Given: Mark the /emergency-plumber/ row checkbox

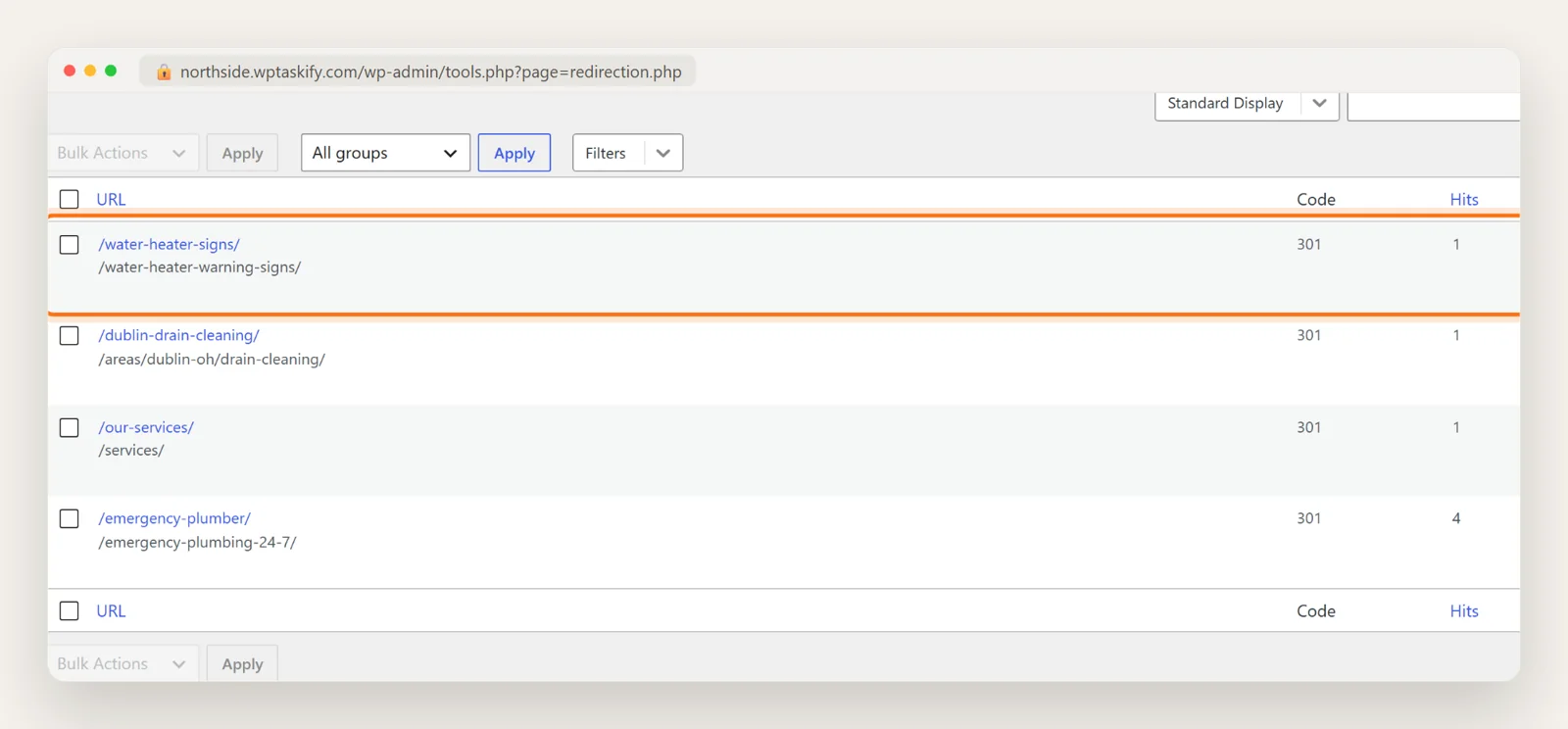Looking at the screenshot, I should pyautogui.click(x=69, y=518).
